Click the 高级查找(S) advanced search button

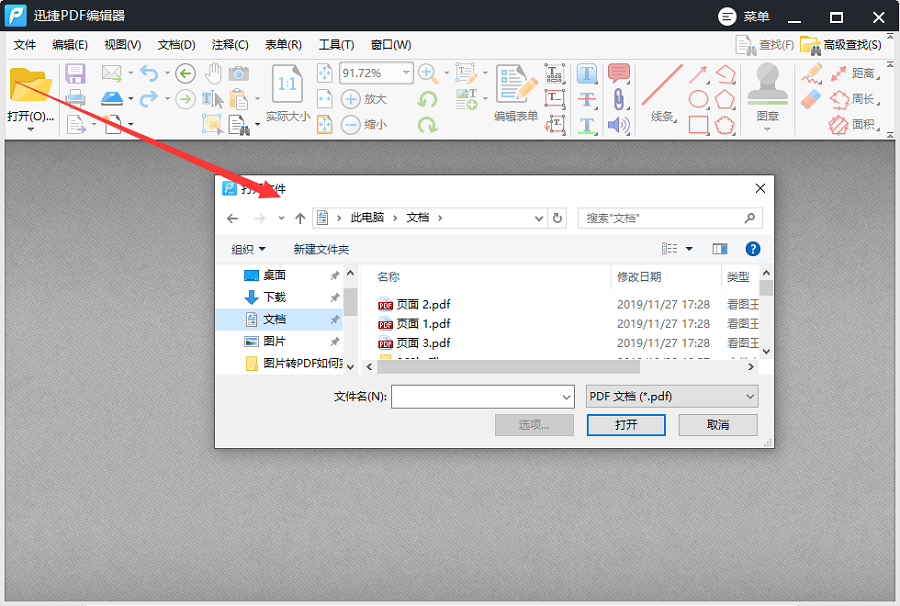(x=841, y=45)
